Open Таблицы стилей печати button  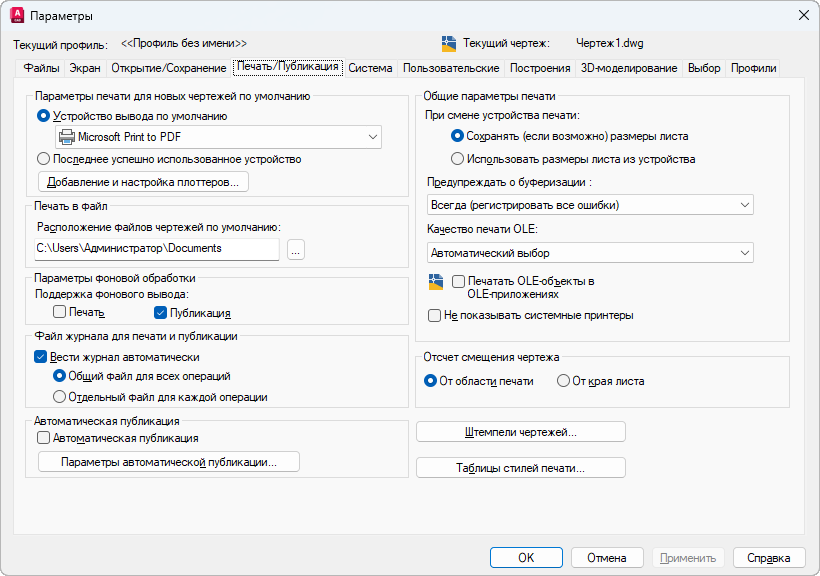520,468
